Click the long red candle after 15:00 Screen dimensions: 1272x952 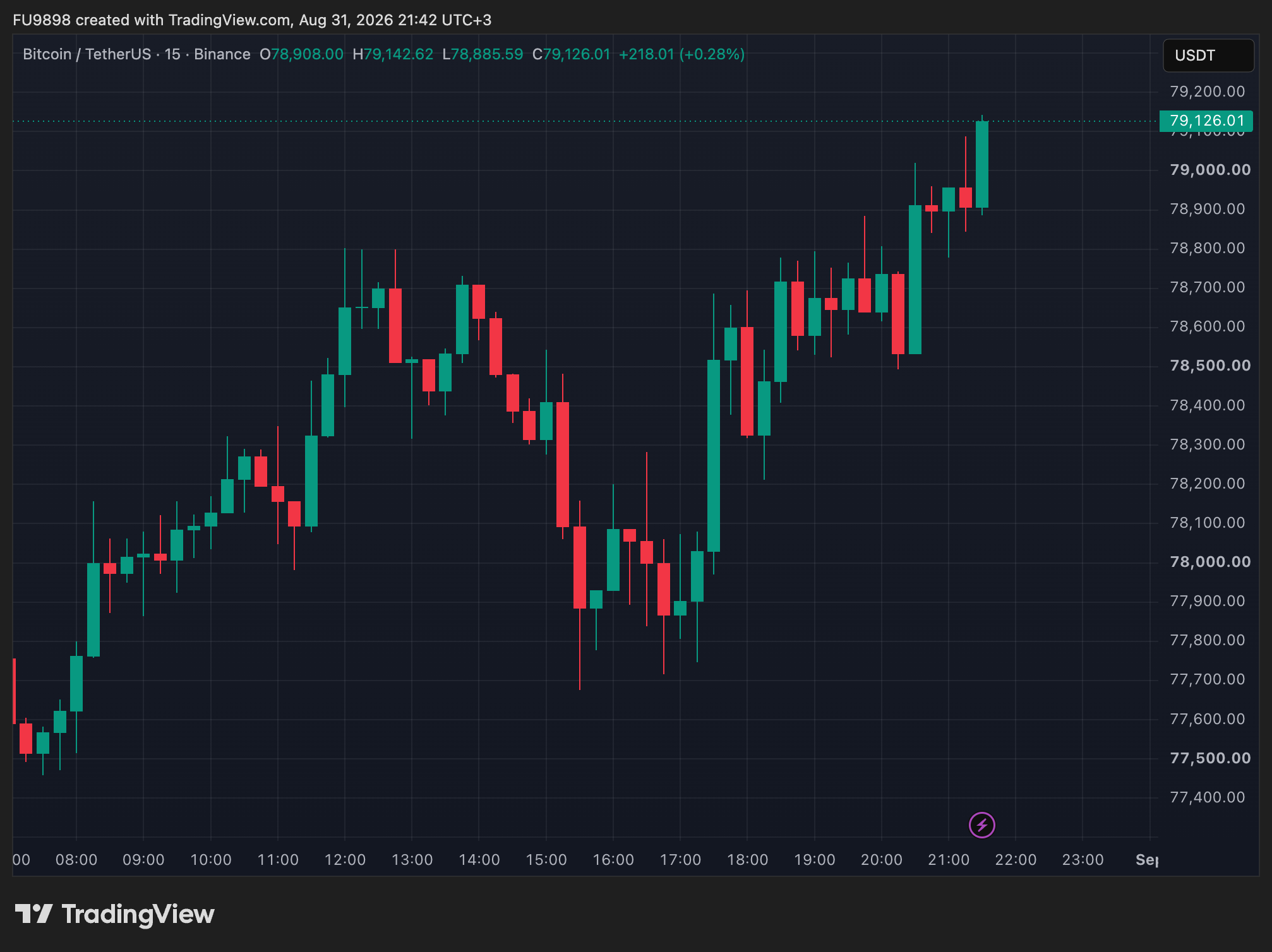(x=563, y=464)
